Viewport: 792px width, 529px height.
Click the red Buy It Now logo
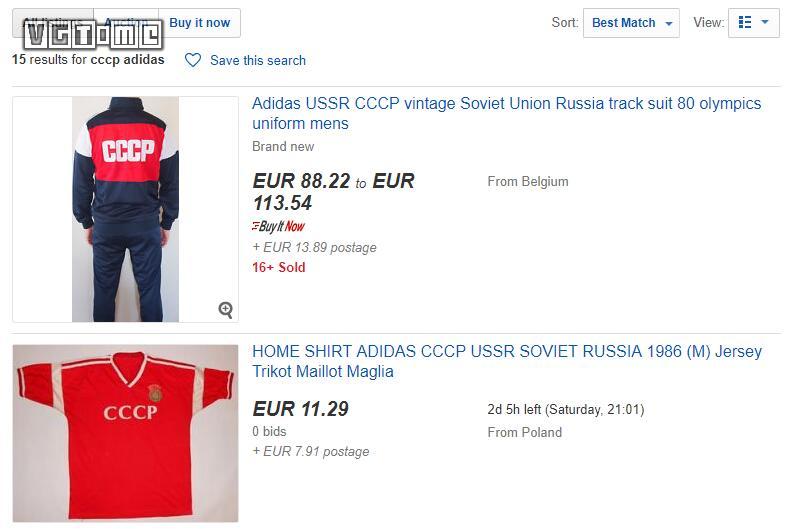[x=278, y=227]
